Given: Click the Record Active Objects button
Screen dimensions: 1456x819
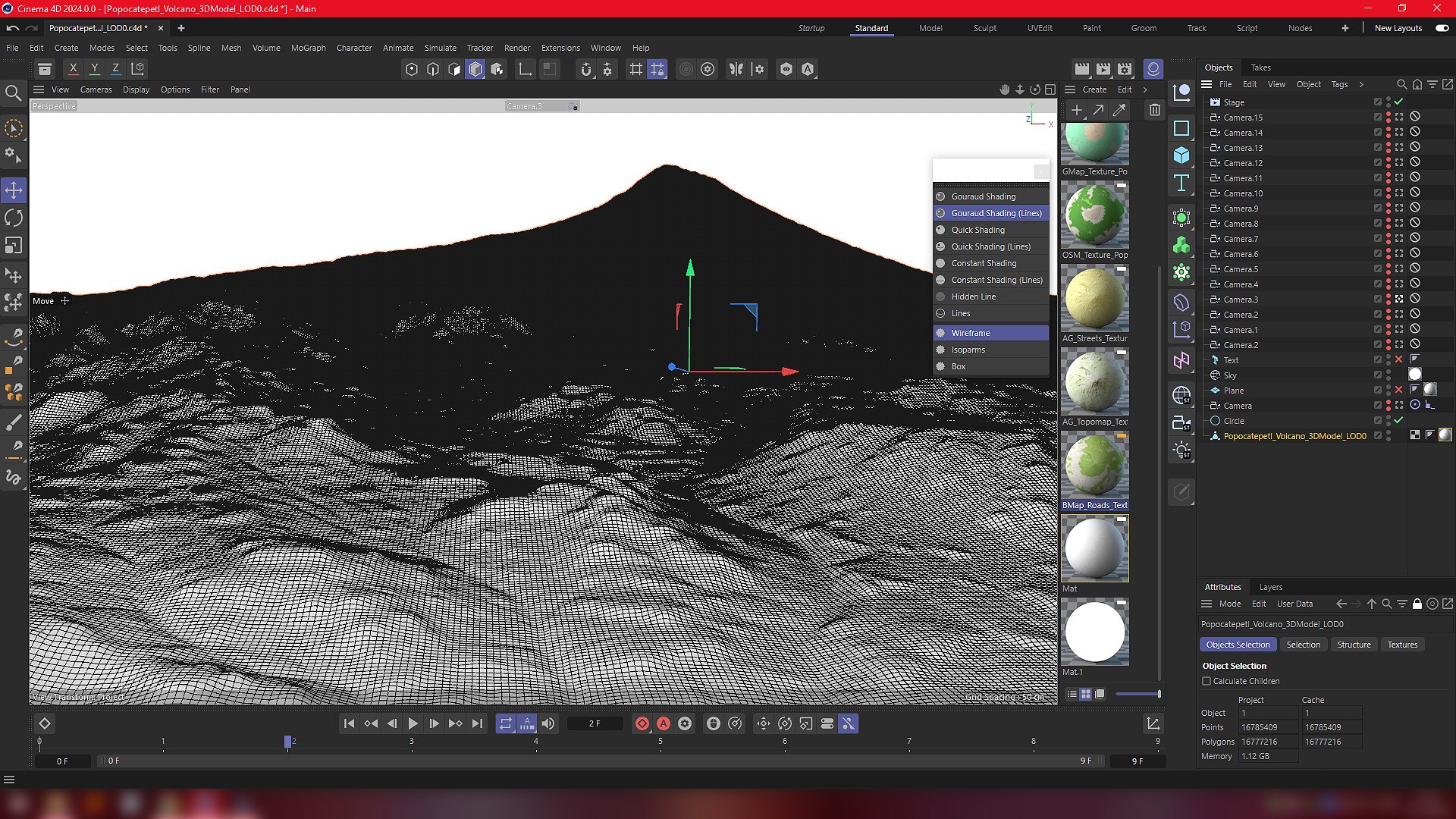Looking at the screenshot, I should tap(642, 723).
